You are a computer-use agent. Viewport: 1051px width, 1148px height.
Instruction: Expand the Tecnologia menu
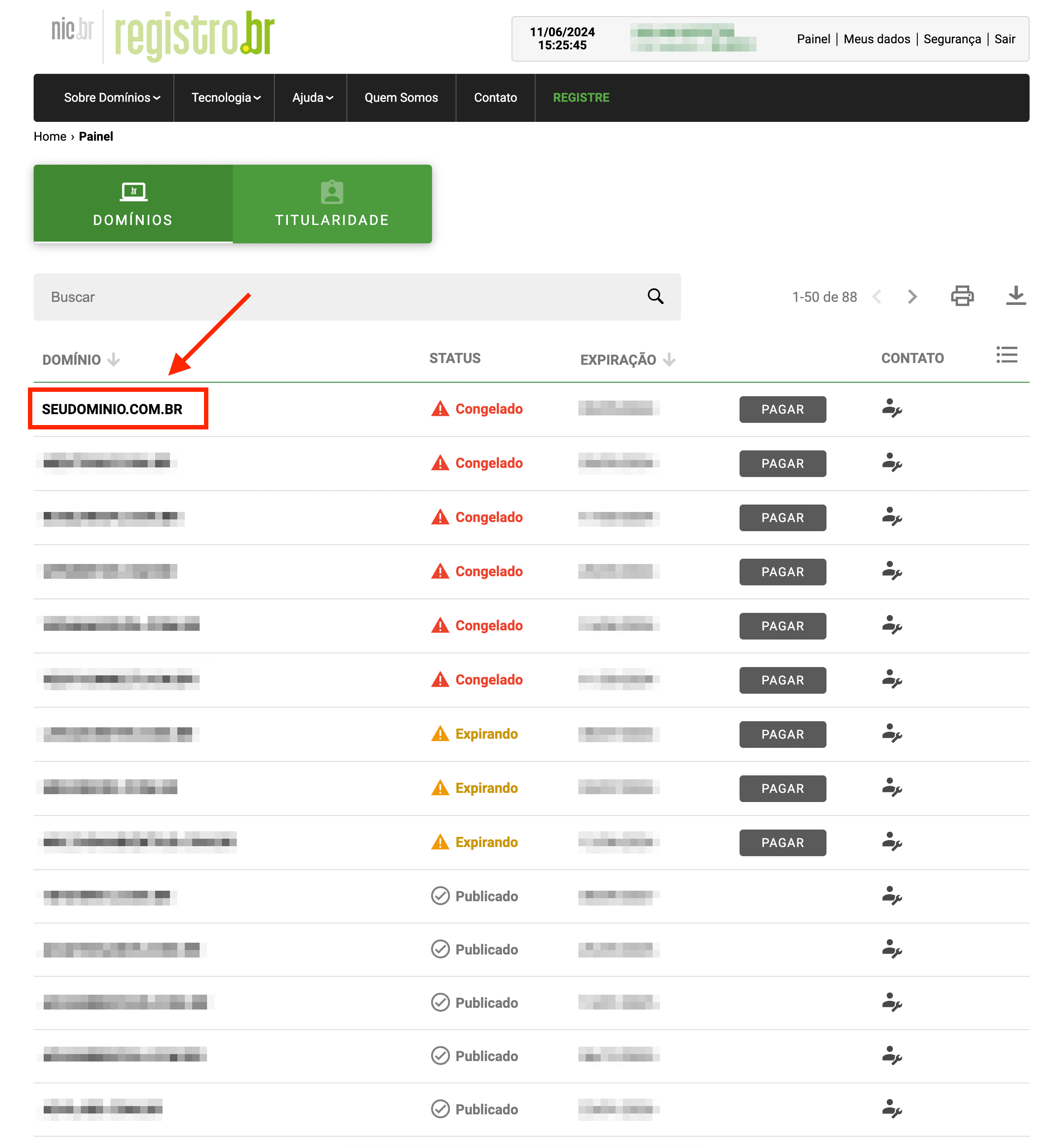pos(225,97)
